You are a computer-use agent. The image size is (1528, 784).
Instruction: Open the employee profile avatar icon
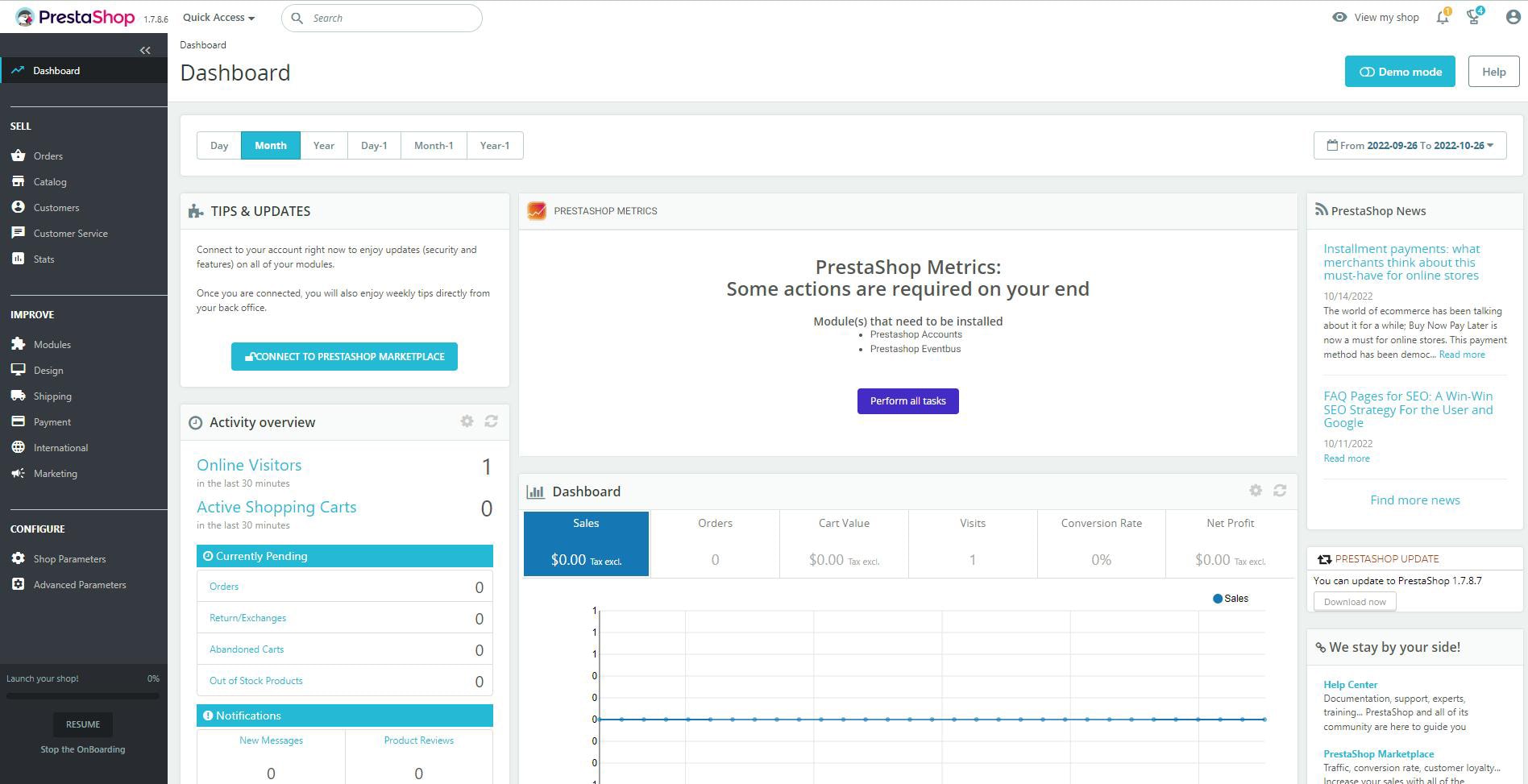point(1513,18)
